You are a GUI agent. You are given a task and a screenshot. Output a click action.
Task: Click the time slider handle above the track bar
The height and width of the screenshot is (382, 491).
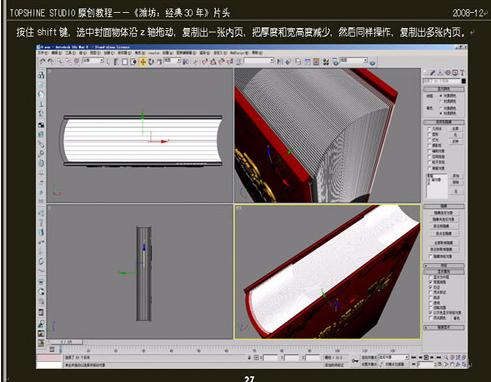coord(66,342)
